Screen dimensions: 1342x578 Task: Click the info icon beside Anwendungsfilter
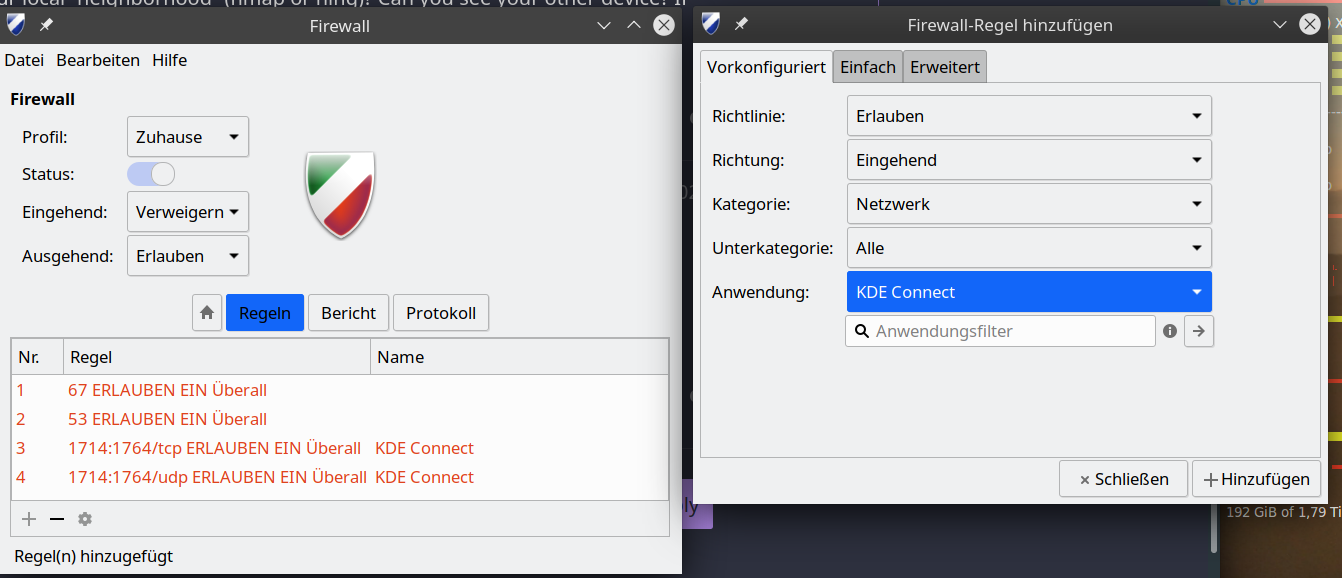(1170, 331)
